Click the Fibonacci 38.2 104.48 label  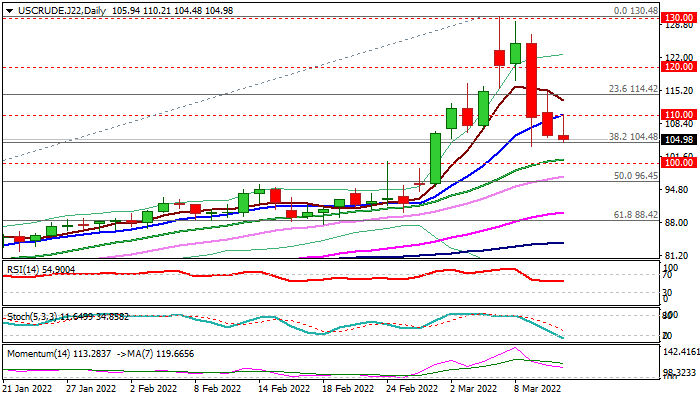tap(633, 137)
